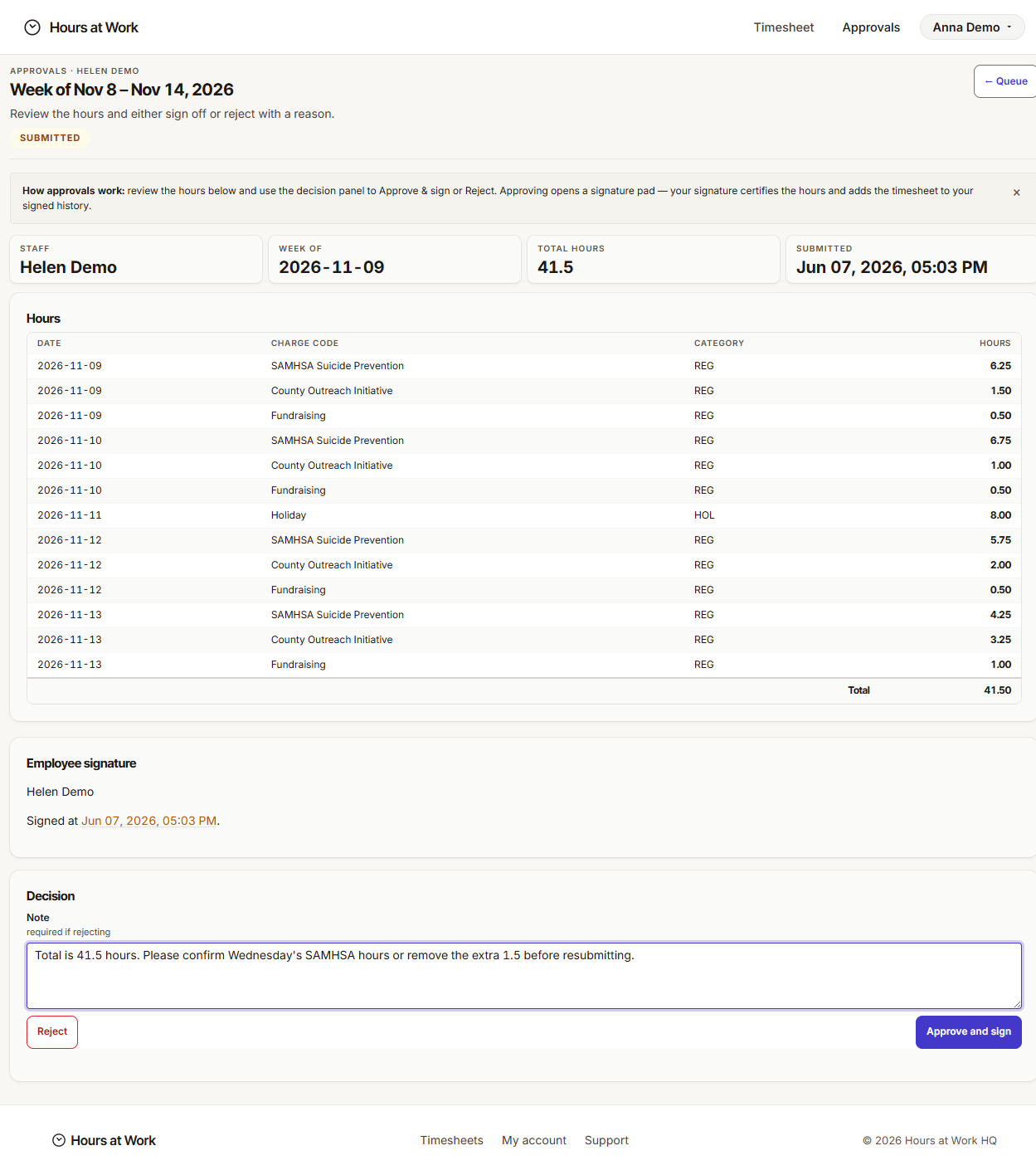Focus the decision Note text area
Viewport: 1036px width, 1175px height.
coord(524,976)
